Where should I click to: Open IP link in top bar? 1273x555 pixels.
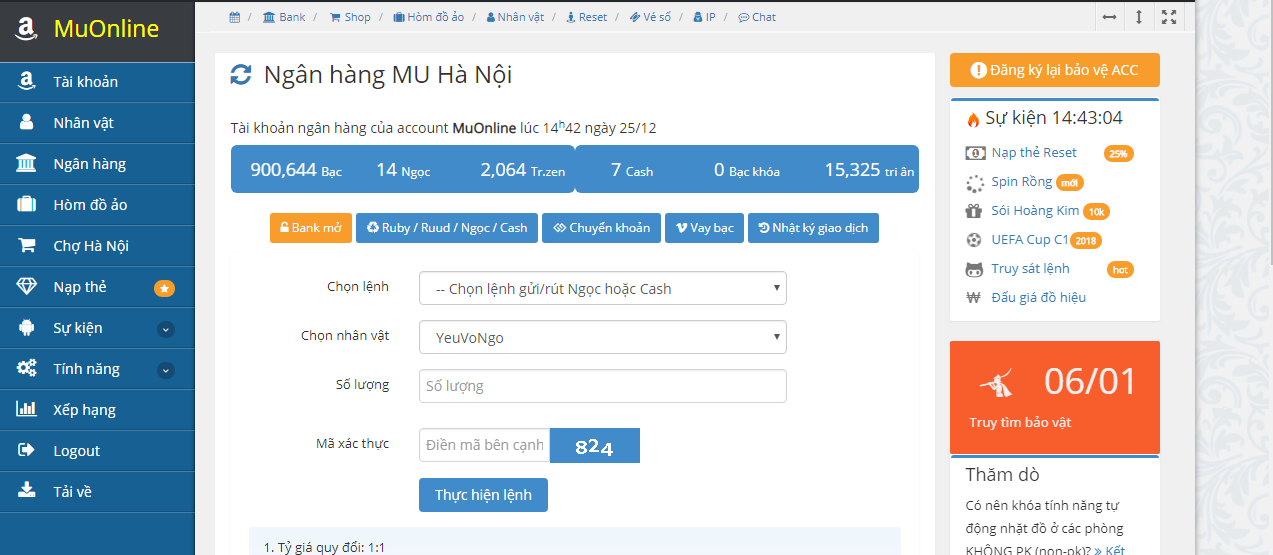coord(704,17)
